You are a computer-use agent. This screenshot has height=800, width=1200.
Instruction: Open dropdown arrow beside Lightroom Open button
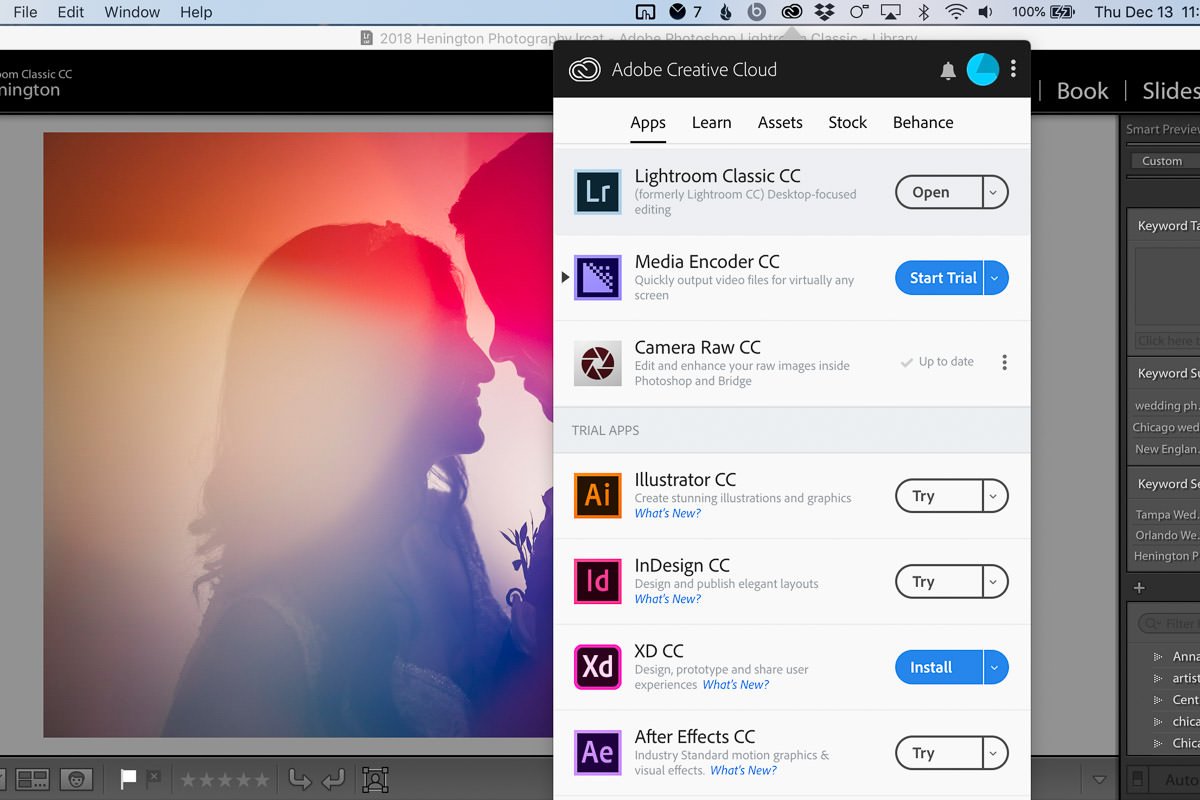coord(993,192)
